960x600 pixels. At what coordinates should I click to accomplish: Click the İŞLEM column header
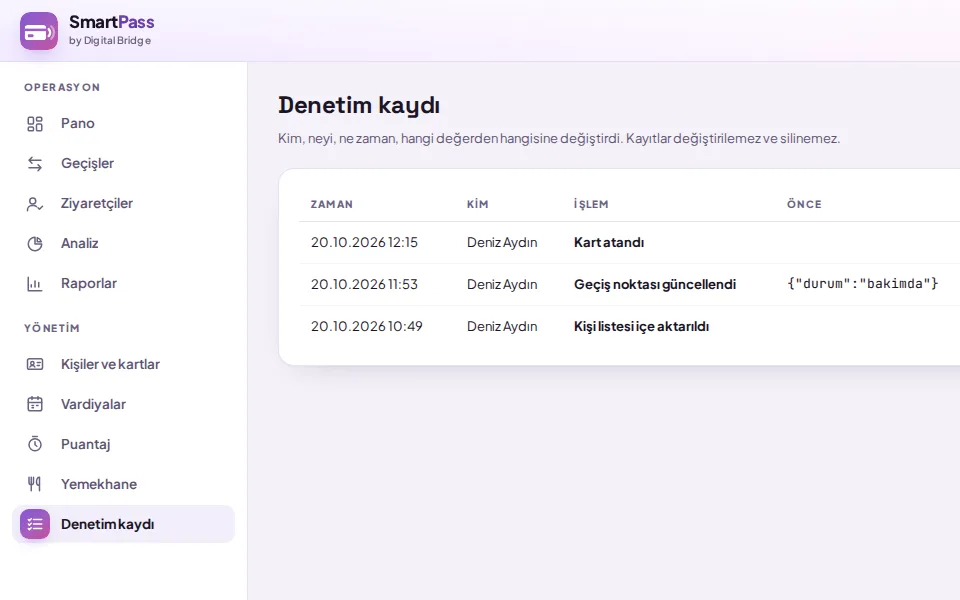click(591, 204)
